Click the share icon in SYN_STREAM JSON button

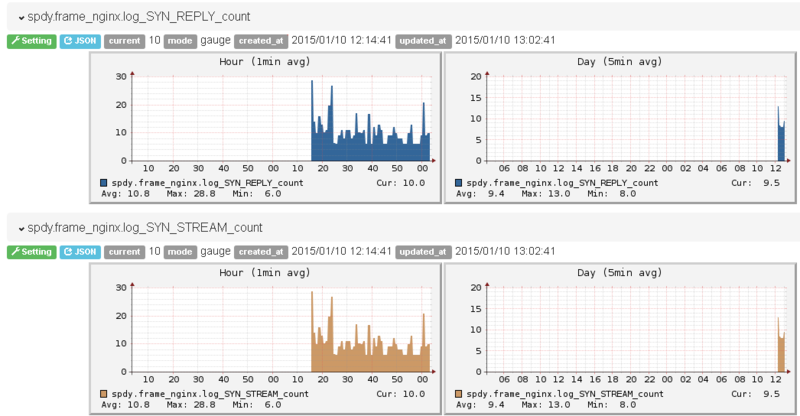(x=68, y=252)
